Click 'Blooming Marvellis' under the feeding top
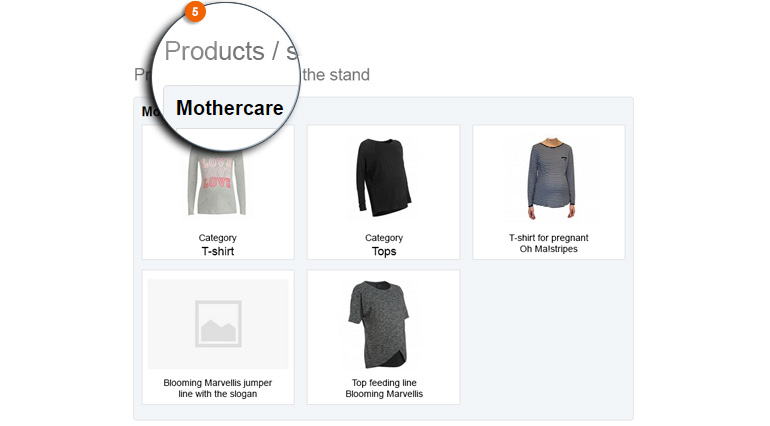 click(x=384, y=394)
